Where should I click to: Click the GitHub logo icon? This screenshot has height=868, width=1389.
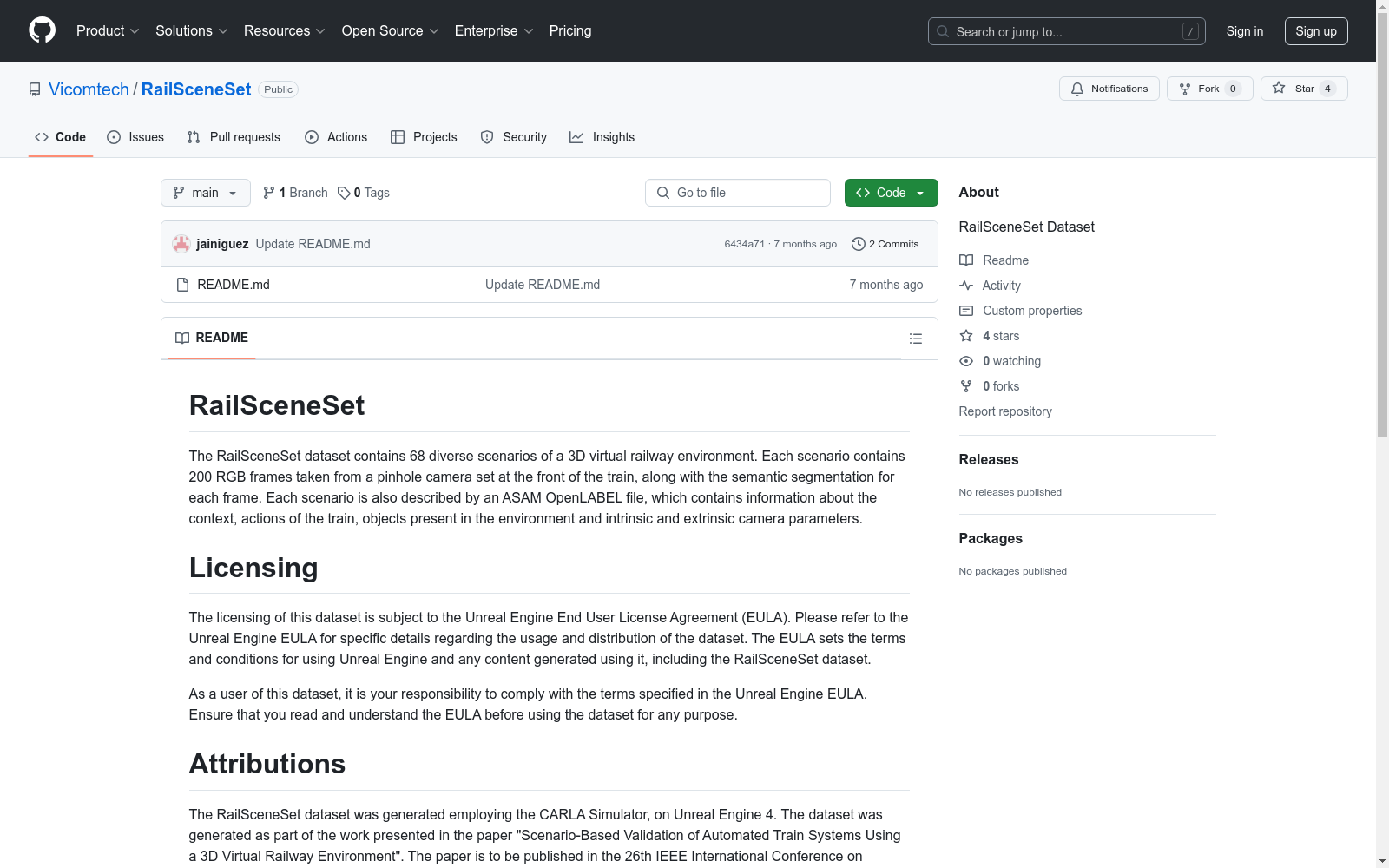point(42,30)
